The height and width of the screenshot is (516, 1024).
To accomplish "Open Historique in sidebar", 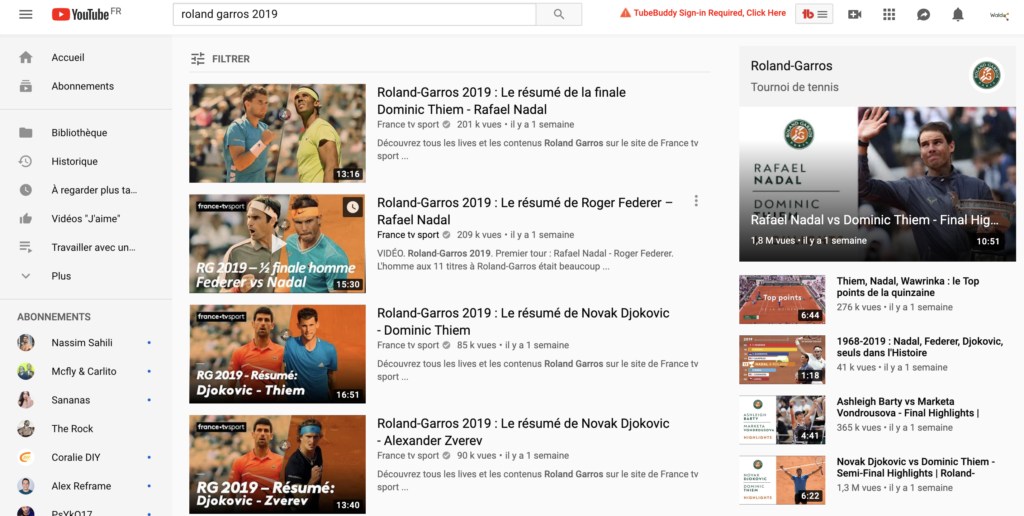I will click(x=74, y=161).
